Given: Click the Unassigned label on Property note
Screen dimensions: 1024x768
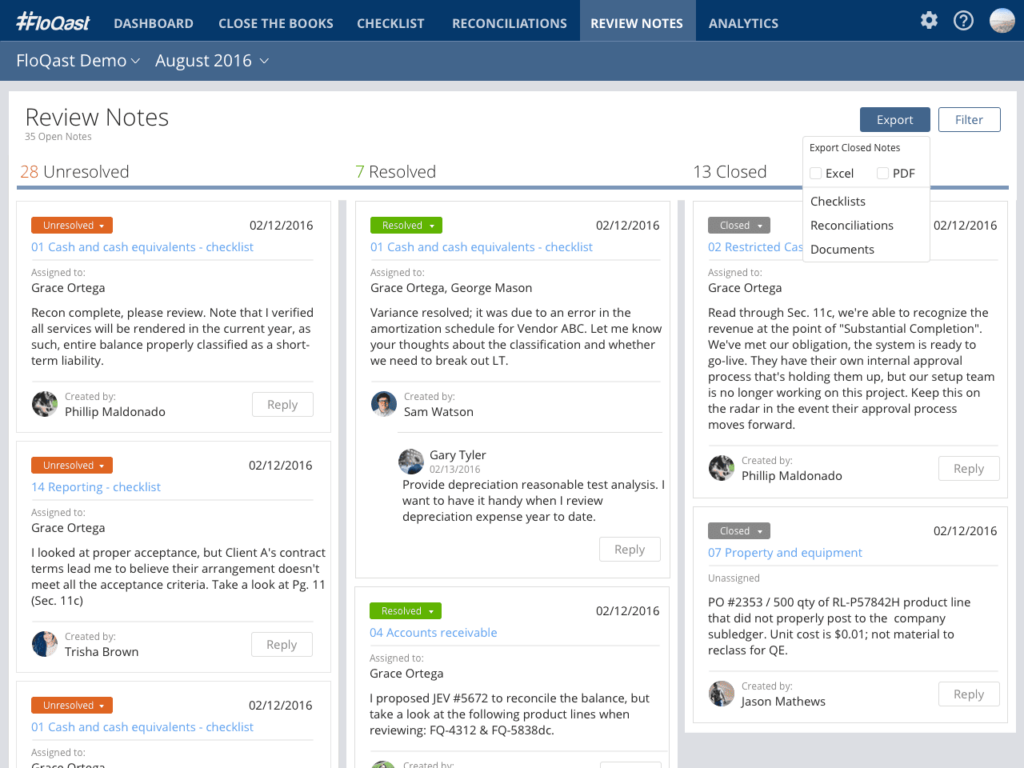Looking at the screenshot, I should point(733,578).
